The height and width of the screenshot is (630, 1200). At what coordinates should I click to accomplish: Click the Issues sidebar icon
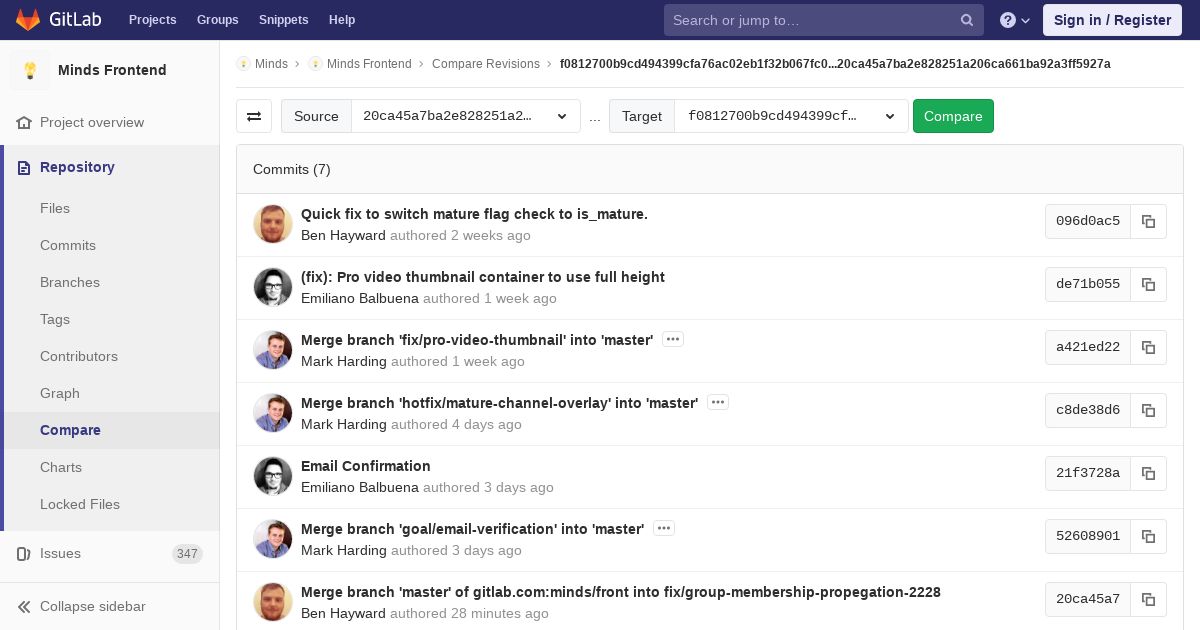click(x=24, y=554)
